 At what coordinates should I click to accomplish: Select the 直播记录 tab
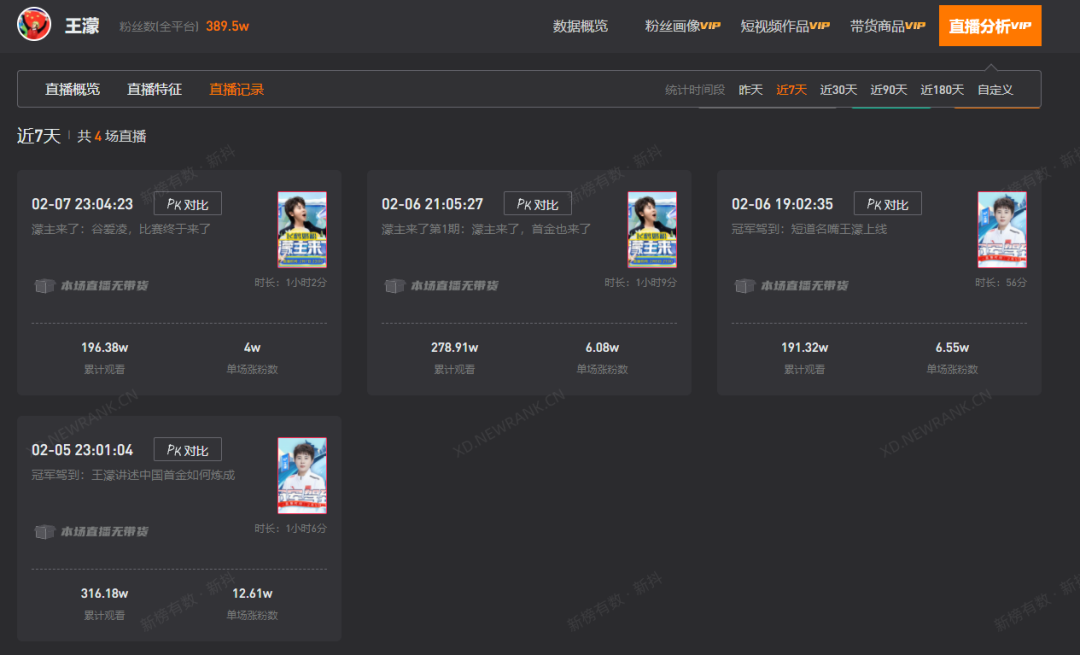(236, 90)
